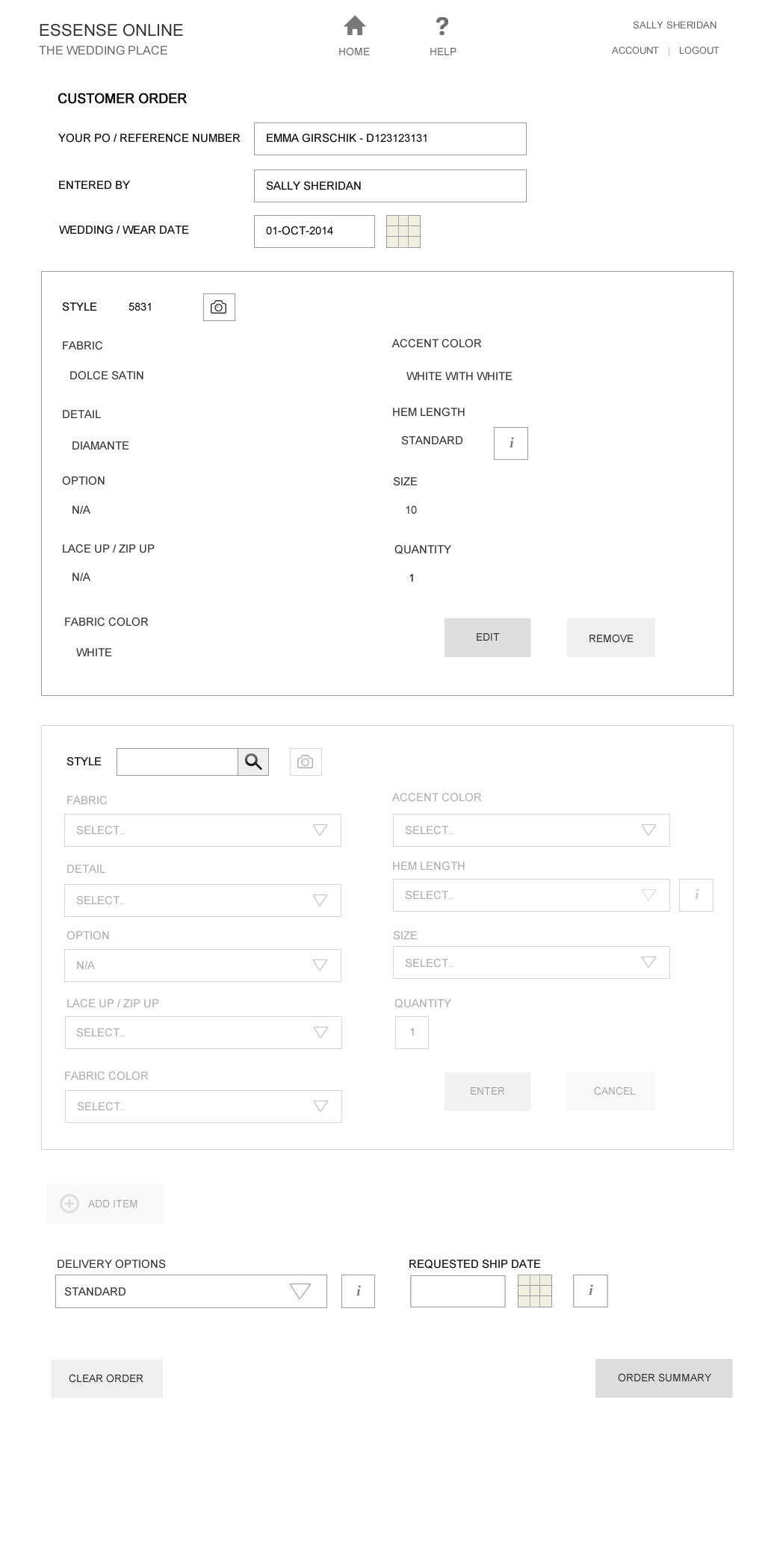Open calendar picker beside Wedding / Wear Date

[x=403, y=231]
